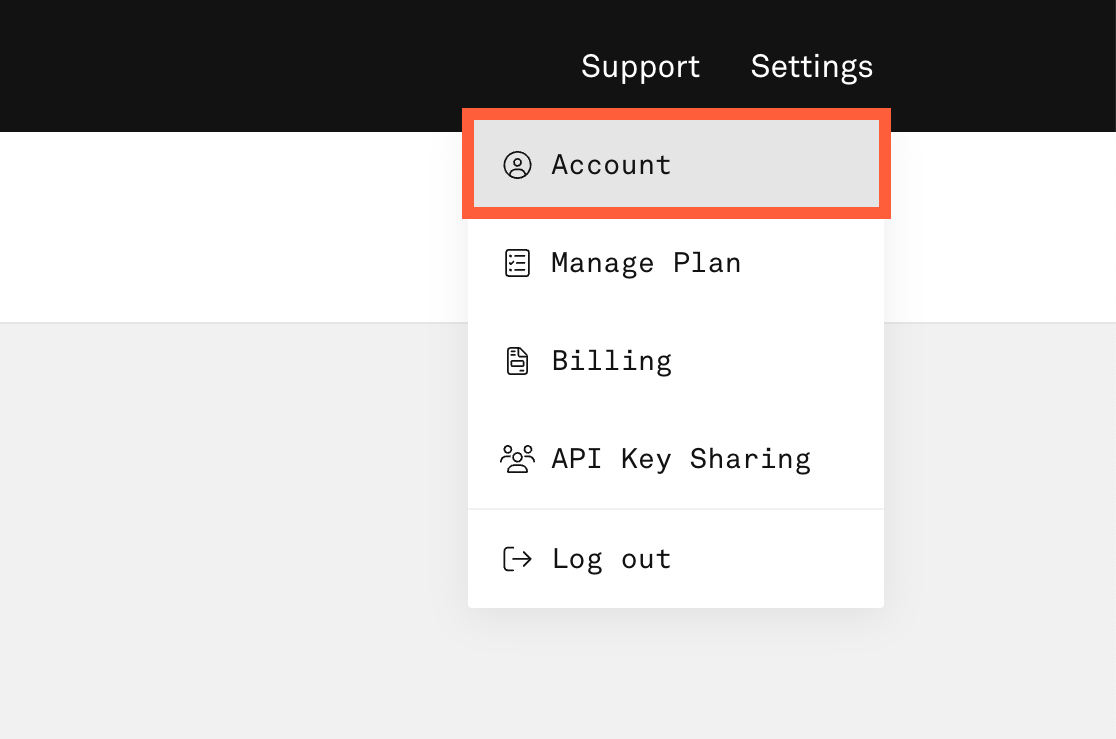Select Manage Plan from the dropdown
Screen dimensions: 1116x739
click(646, 263)
